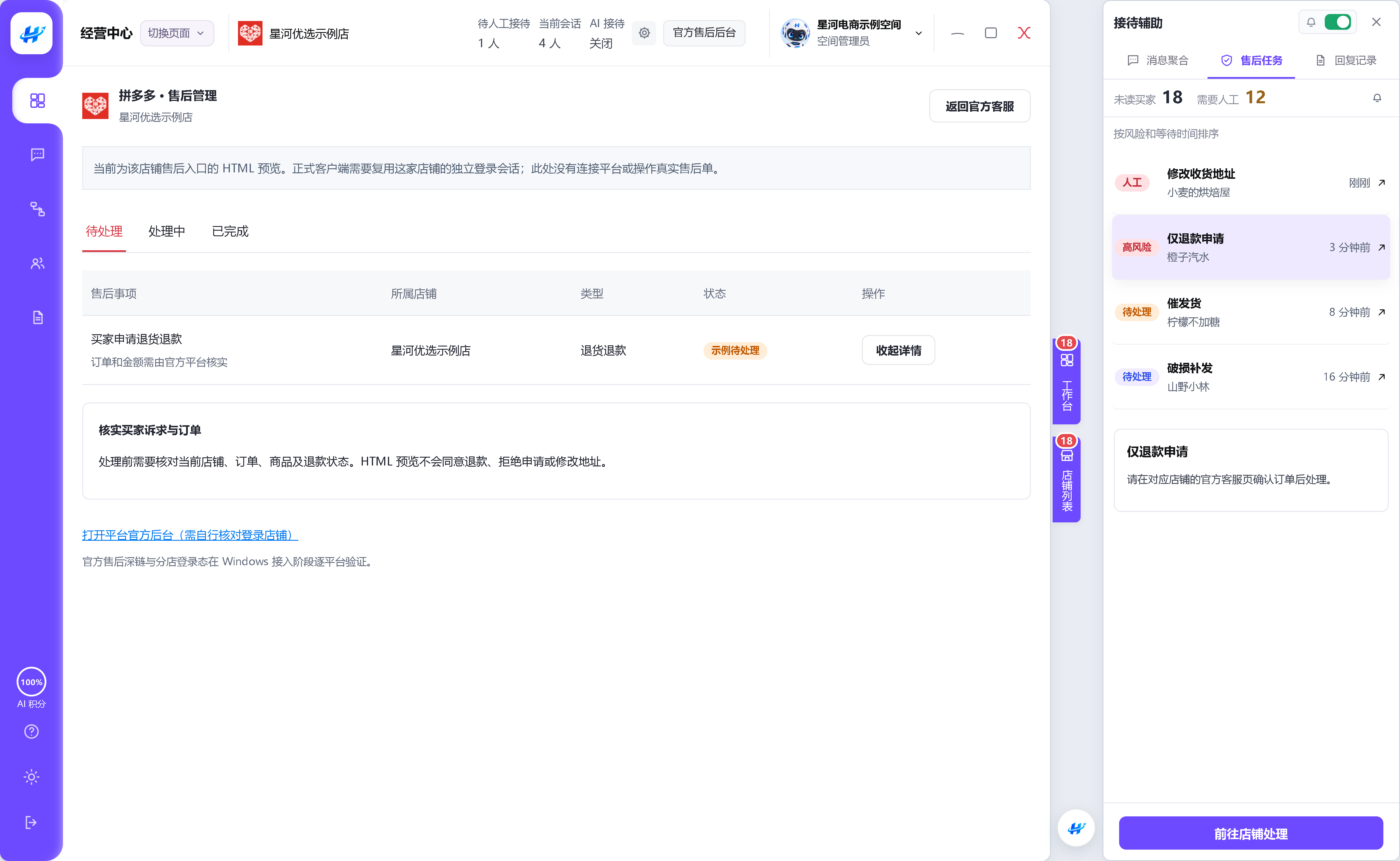Open the document sidebar icon
This screenshot has height=861, width=1400.
tap(38, 317)
